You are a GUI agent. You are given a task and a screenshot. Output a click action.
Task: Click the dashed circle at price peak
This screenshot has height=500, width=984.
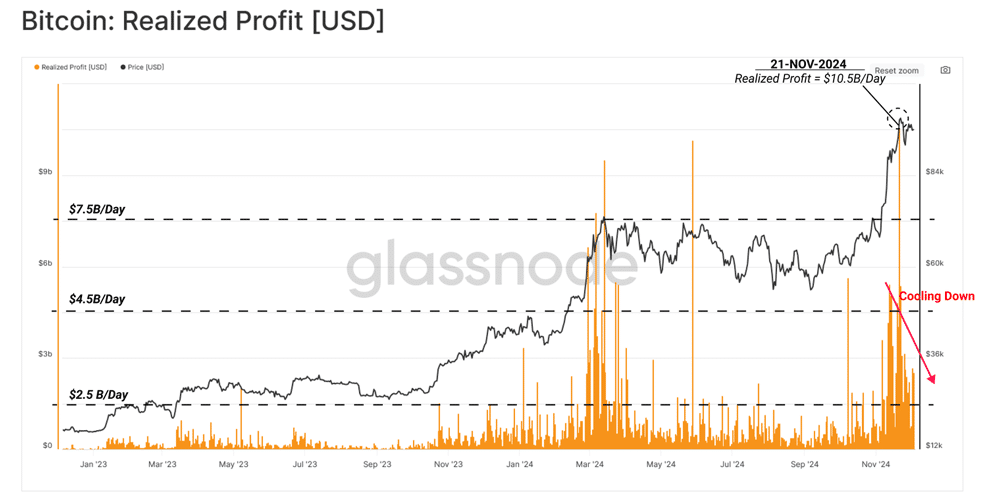898,119
